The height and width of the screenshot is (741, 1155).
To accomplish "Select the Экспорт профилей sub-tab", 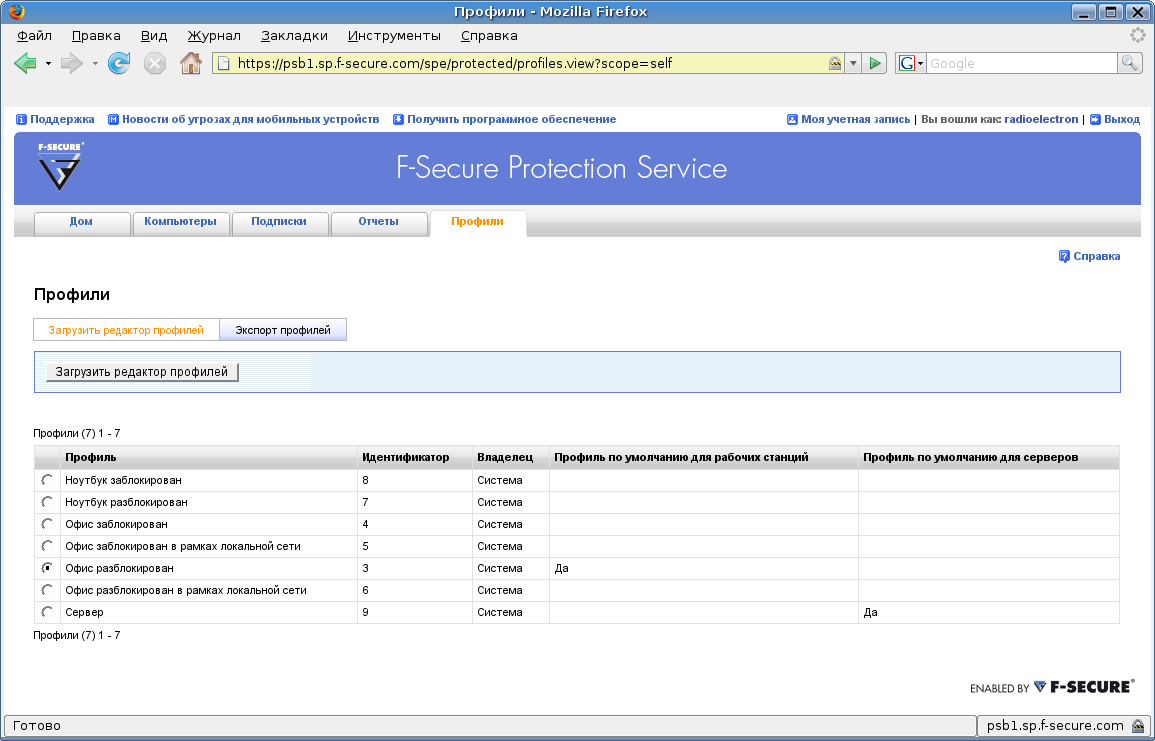I will click(x=283, y=330).
